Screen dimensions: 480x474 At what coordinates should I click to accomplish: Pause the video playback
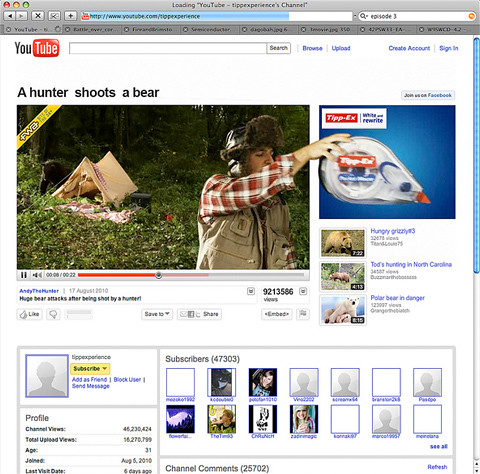point(24,275)
